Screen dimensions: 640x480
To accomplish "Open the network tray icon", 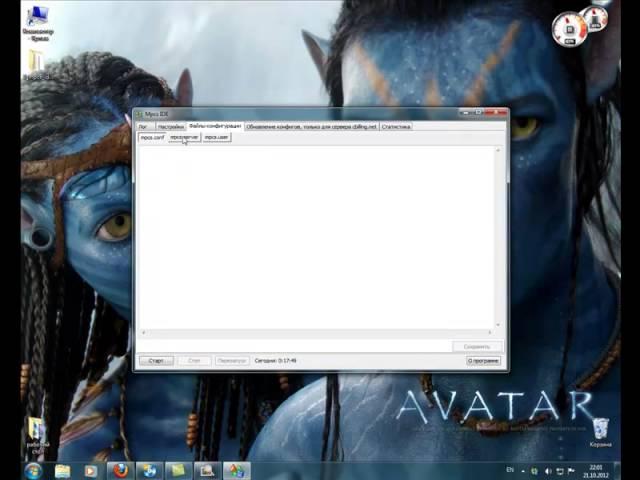I will click(x=560, y=471).
